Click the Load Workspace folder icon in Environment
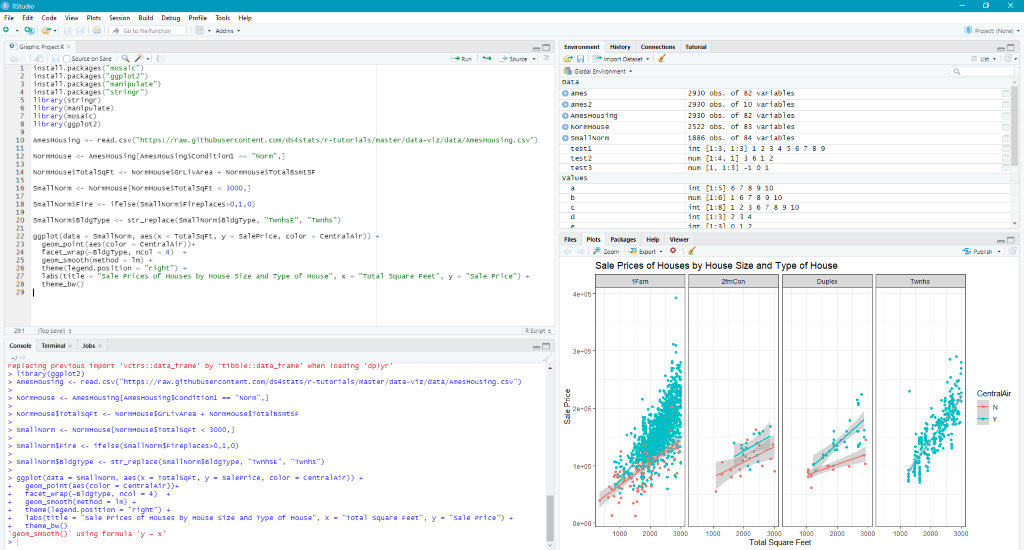This screenshot has width=1024, height=550. pos(568,59)
